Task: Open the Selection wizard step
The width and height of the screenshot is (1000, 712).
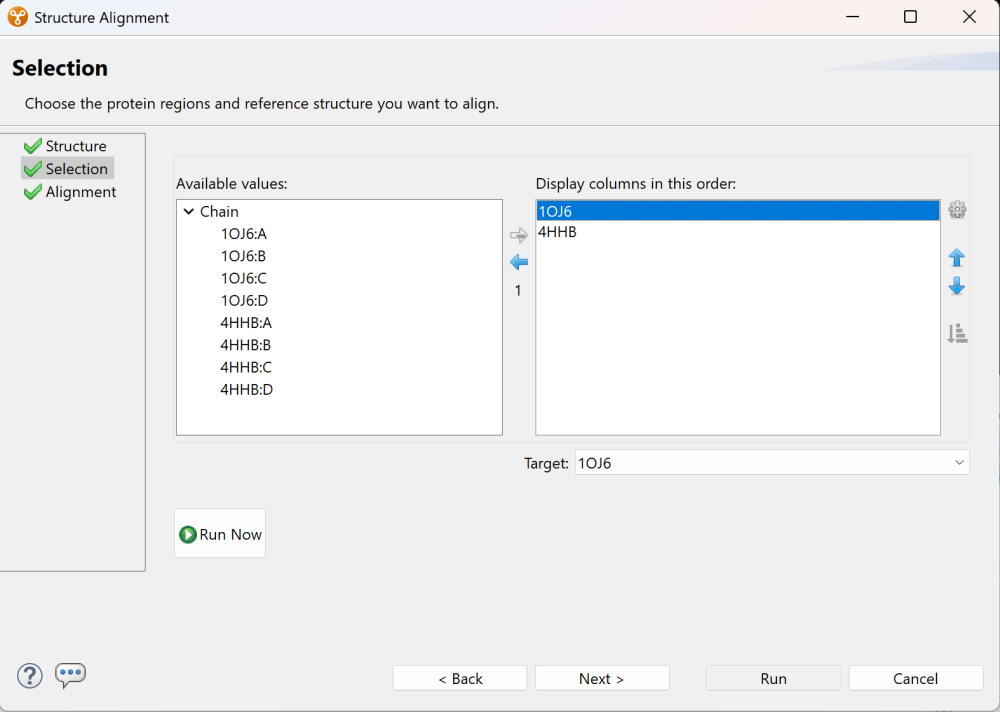Action: coord(76,169)
